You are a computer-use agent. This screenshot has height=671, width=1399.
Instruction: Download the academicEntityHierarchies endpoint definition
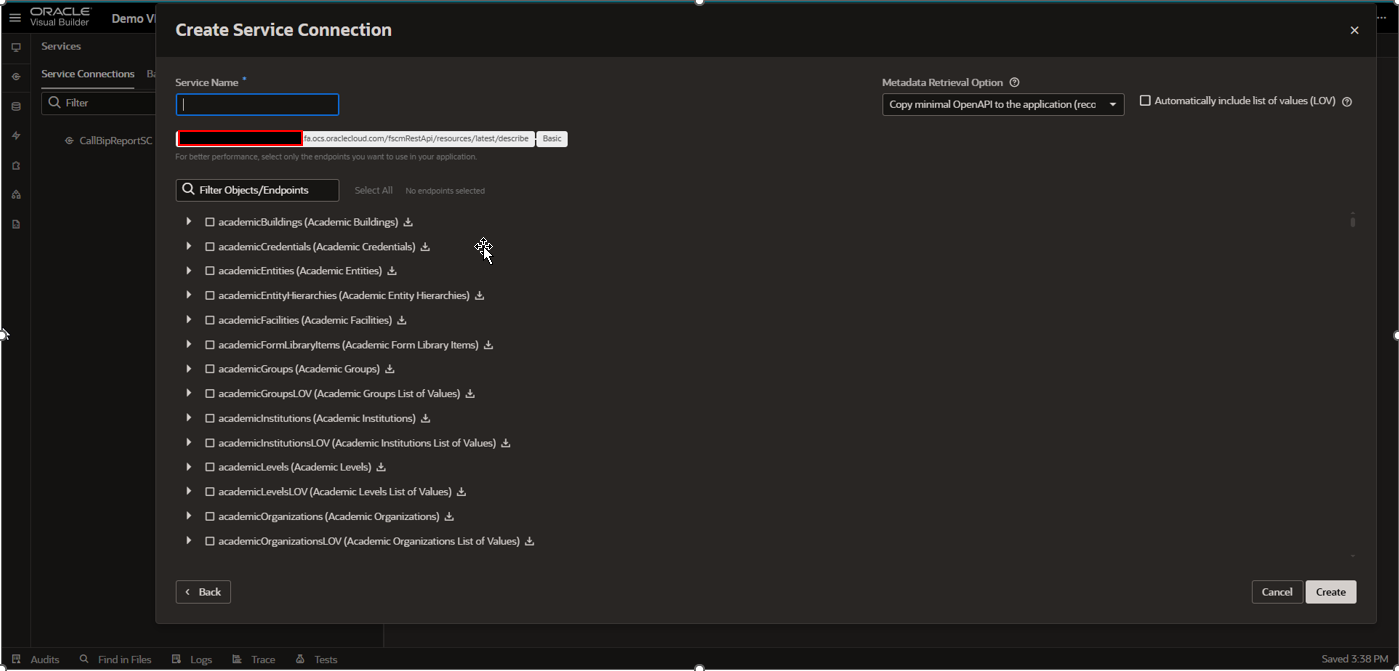(x=479, y=296)
